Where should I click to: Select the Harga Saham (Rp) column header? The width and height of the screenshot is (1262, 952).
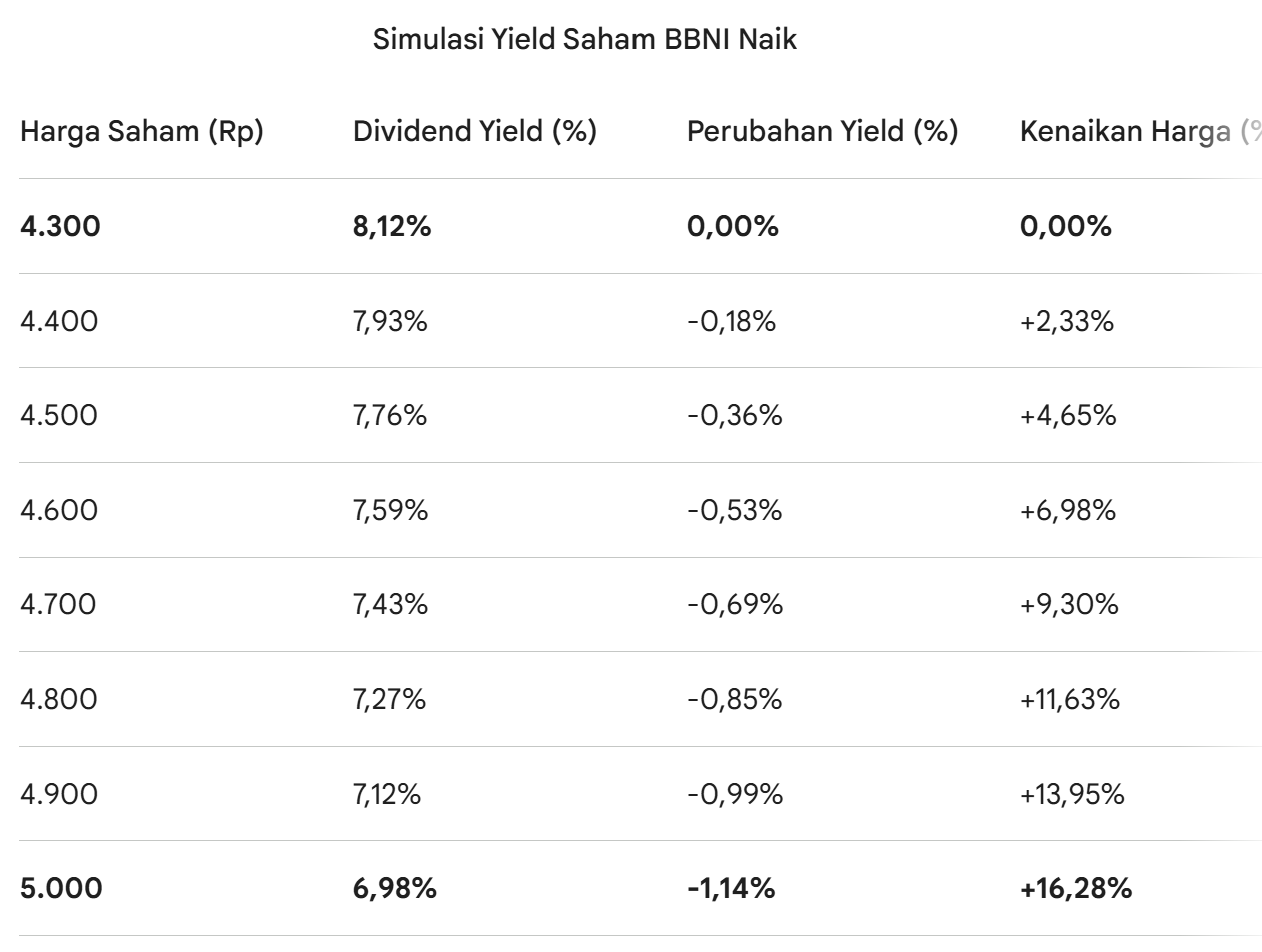click(x=142, y=132)
